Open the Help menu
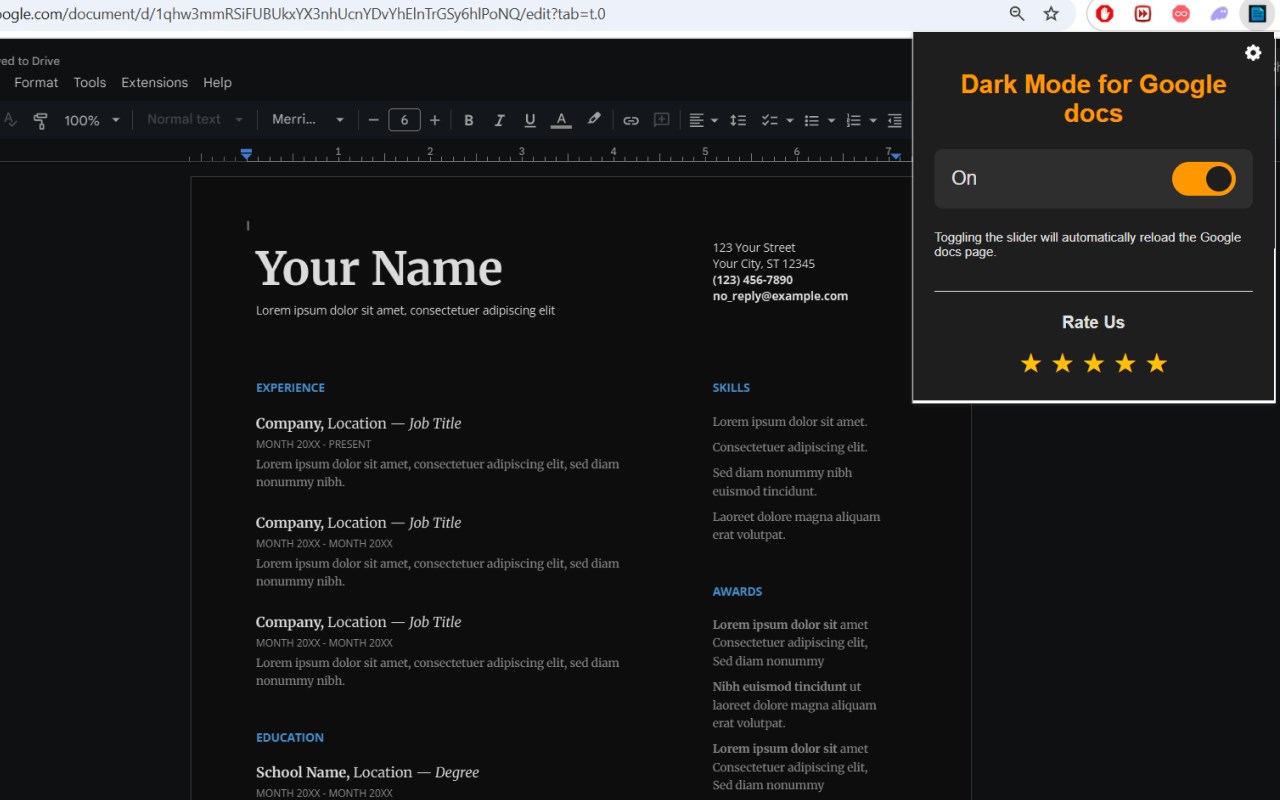The width and height of the screenshot is (1280, 800). click(217, 83)
